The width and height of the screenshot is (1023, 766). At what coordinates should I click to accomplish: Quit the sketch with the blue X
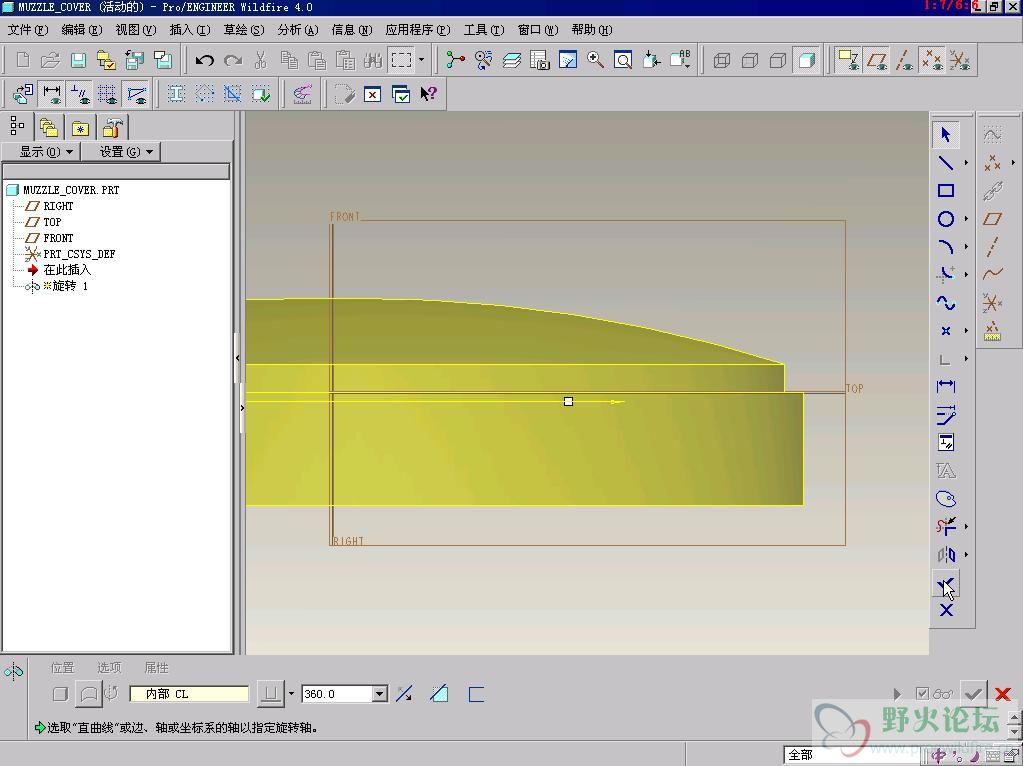946,610
